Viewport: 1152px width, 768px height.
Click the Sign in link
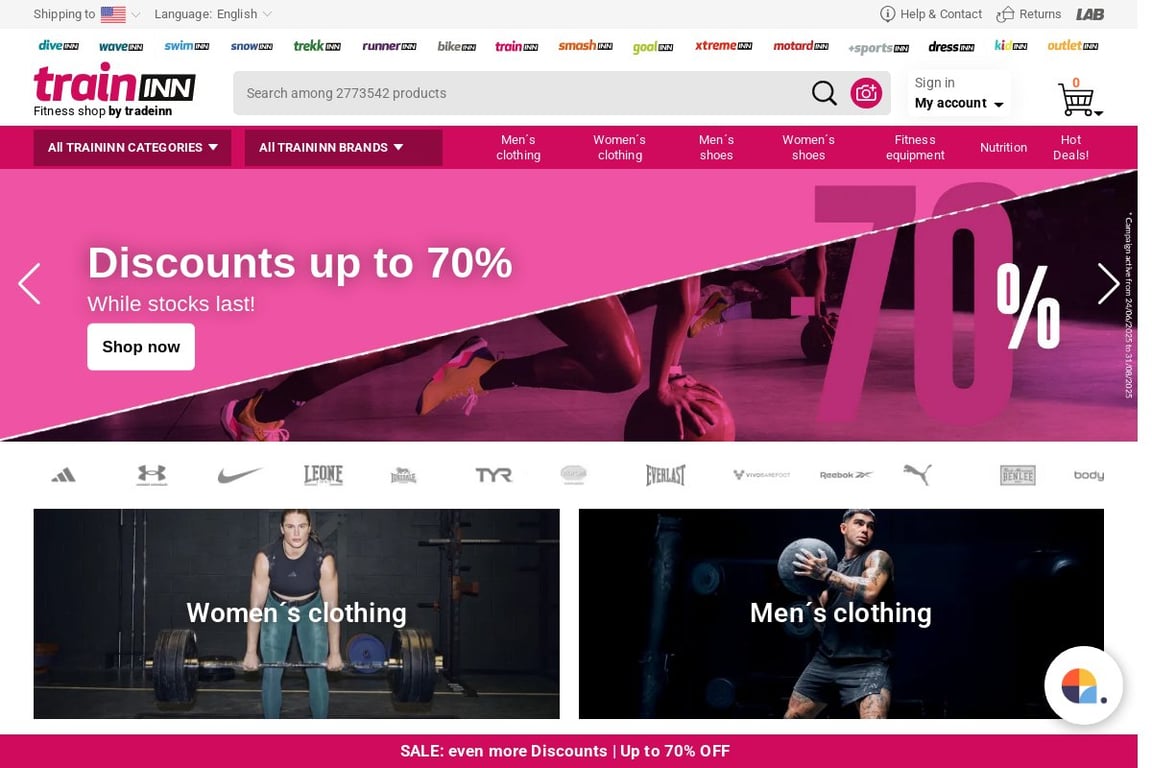(935, 83)
